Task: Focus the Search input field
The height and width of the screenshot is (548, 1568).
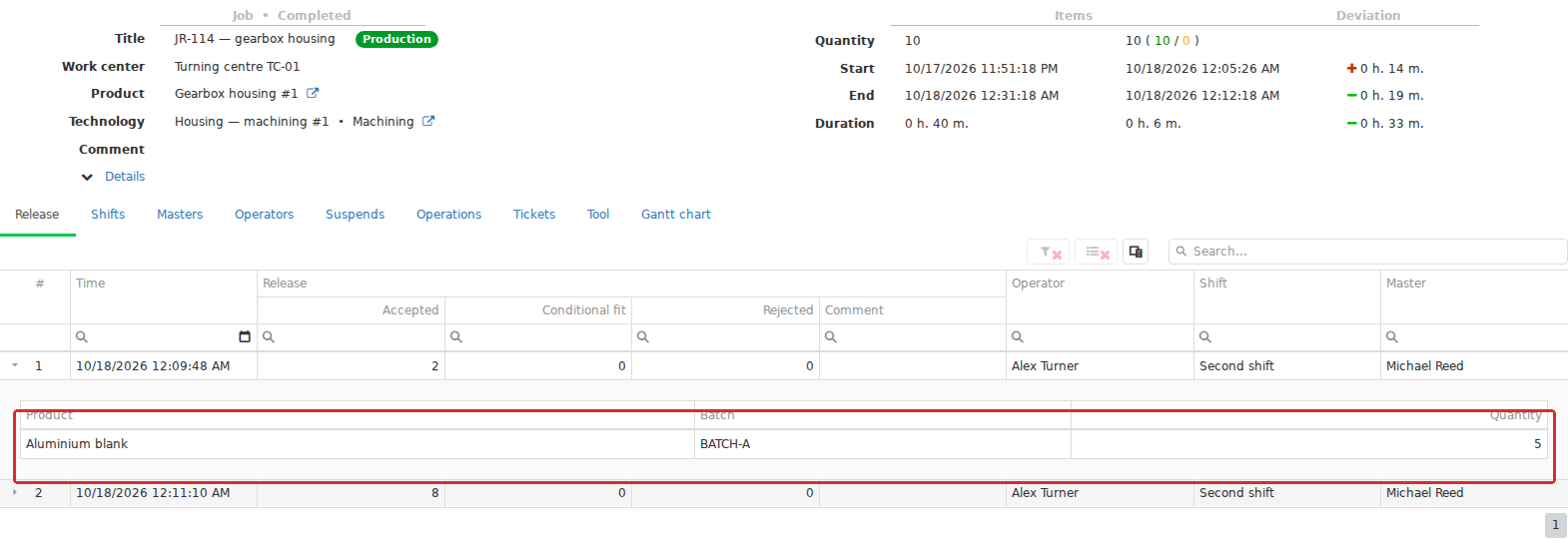Action: (1367, 252)
